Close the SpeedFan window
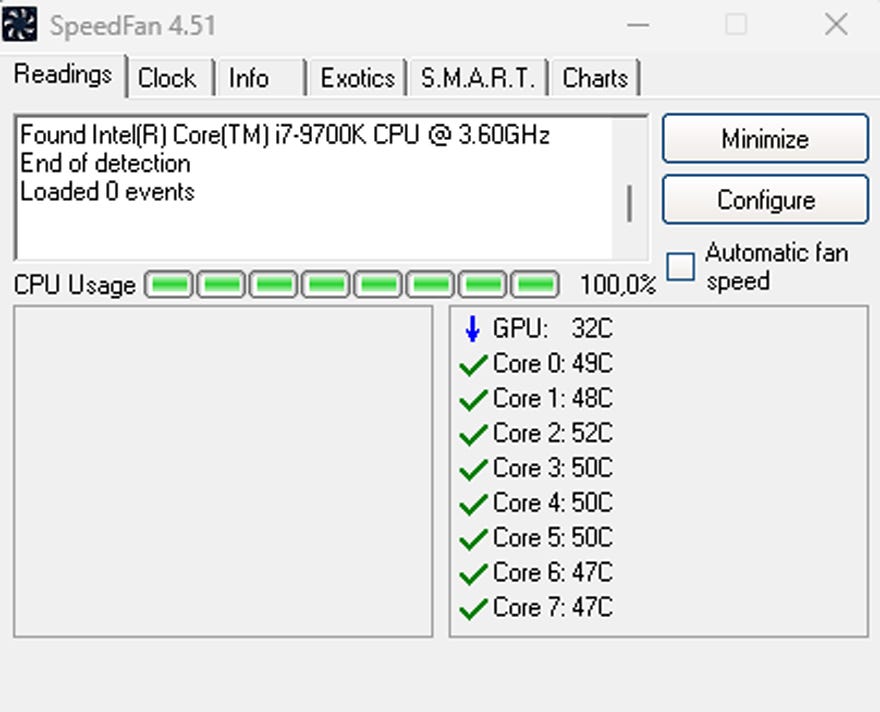The height and width of the screenshot is (712, 880). 836,25
